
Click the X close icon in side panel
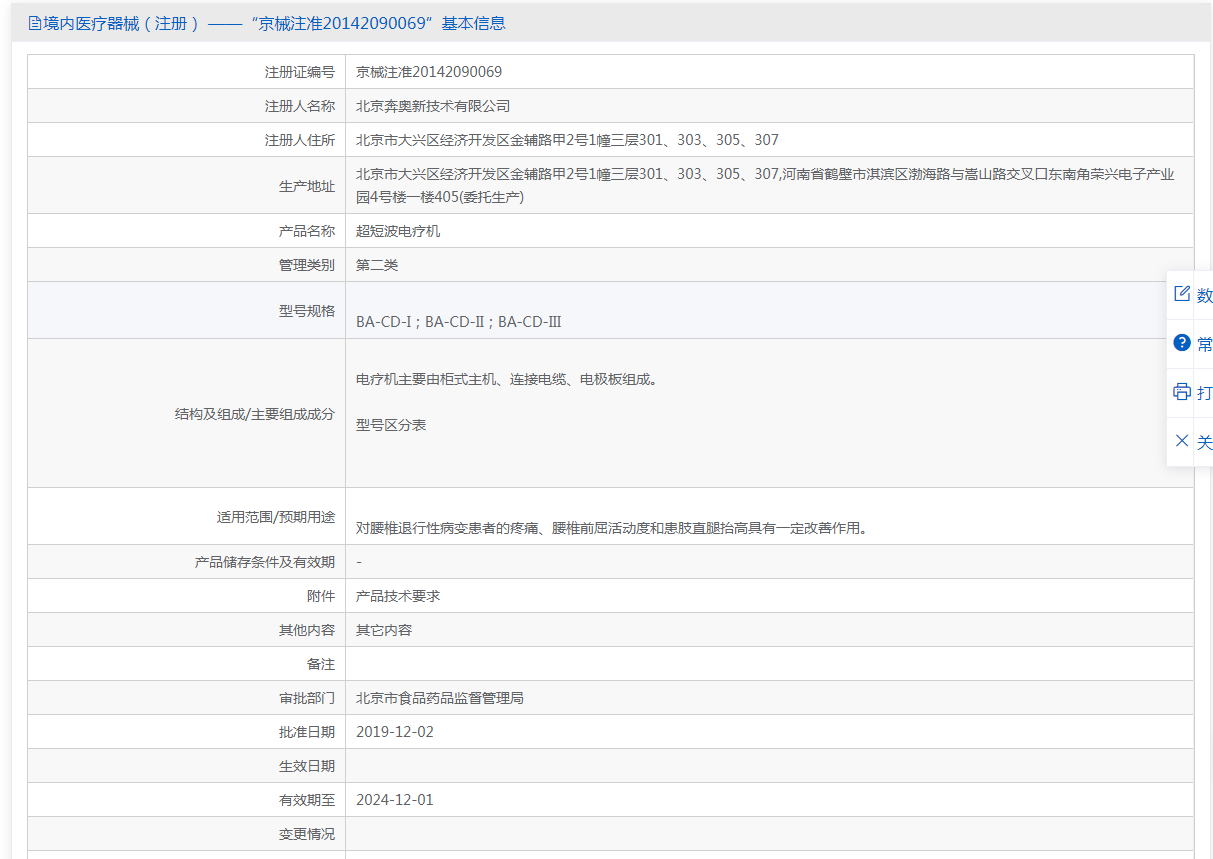(1182, 441)
